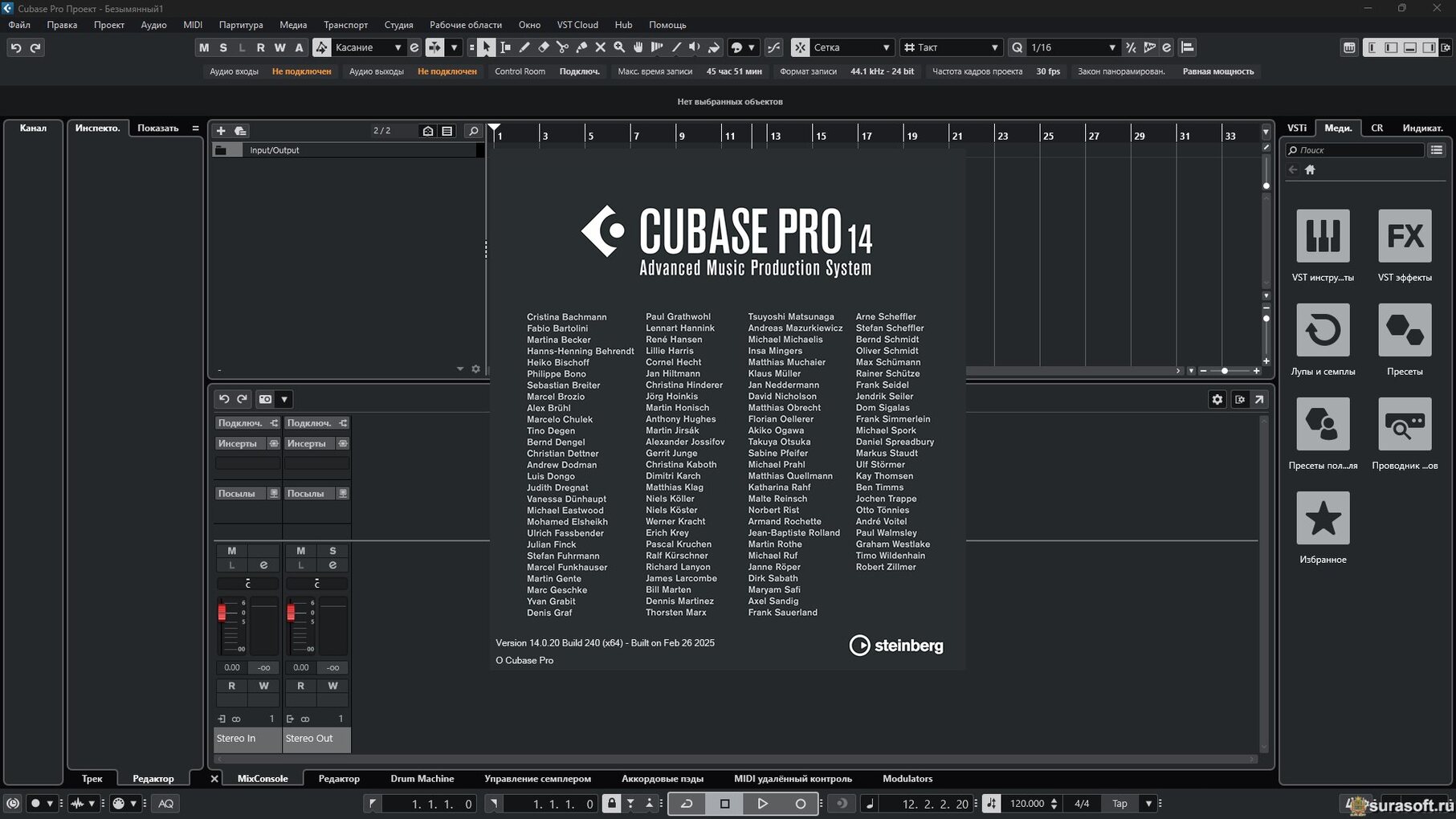
Task: Click the AQ button in transport bar
Action: pyautogui.click(x=166, y=803)
